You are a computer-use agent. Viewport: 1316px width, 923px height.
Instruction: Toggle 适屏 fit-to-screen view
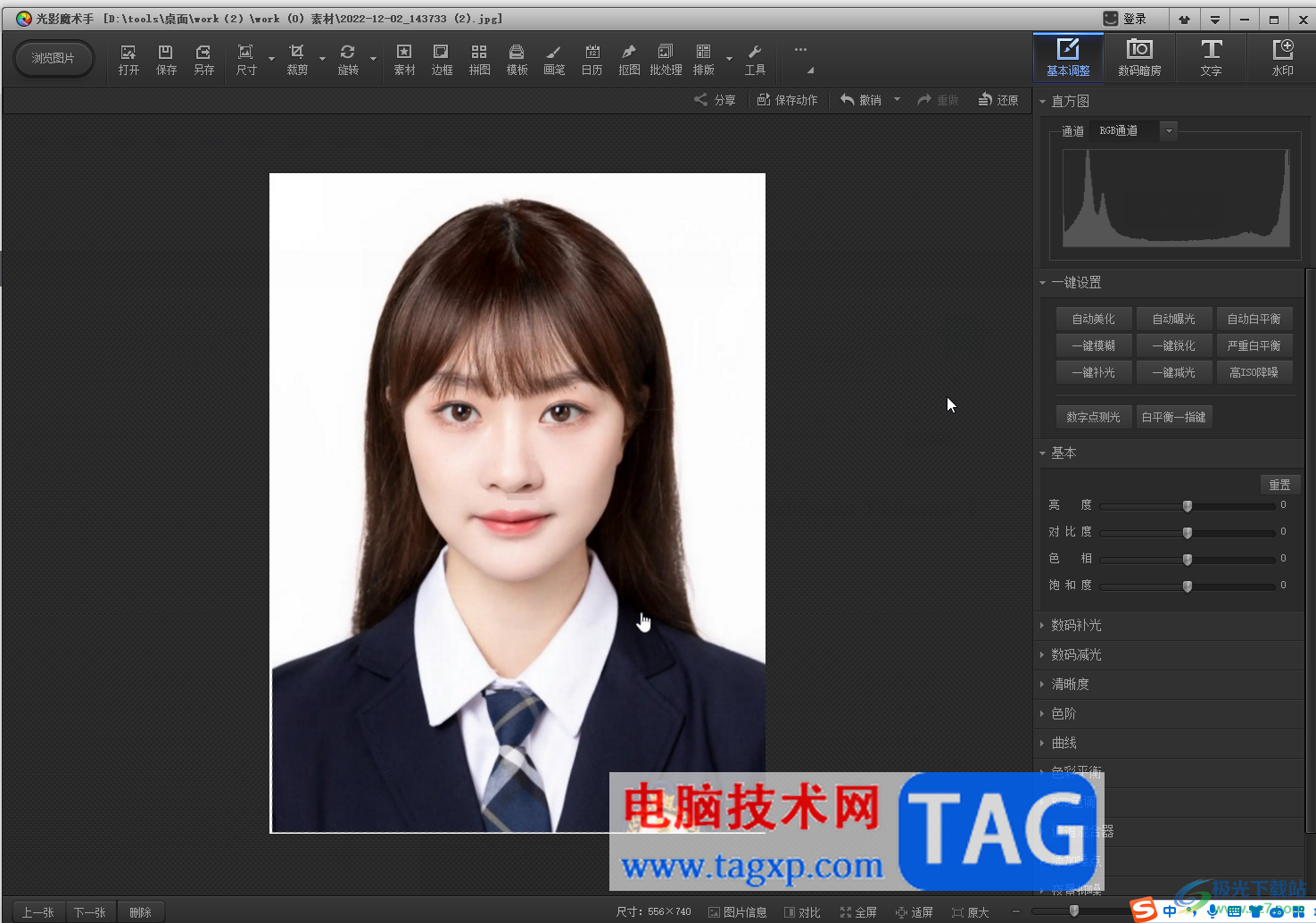(x=915, y=912)
